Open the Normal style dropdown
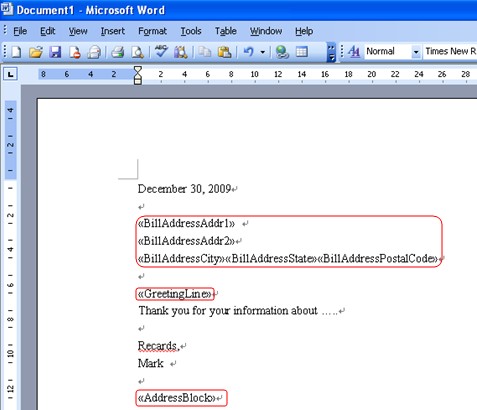 click(x=416, y=52)
